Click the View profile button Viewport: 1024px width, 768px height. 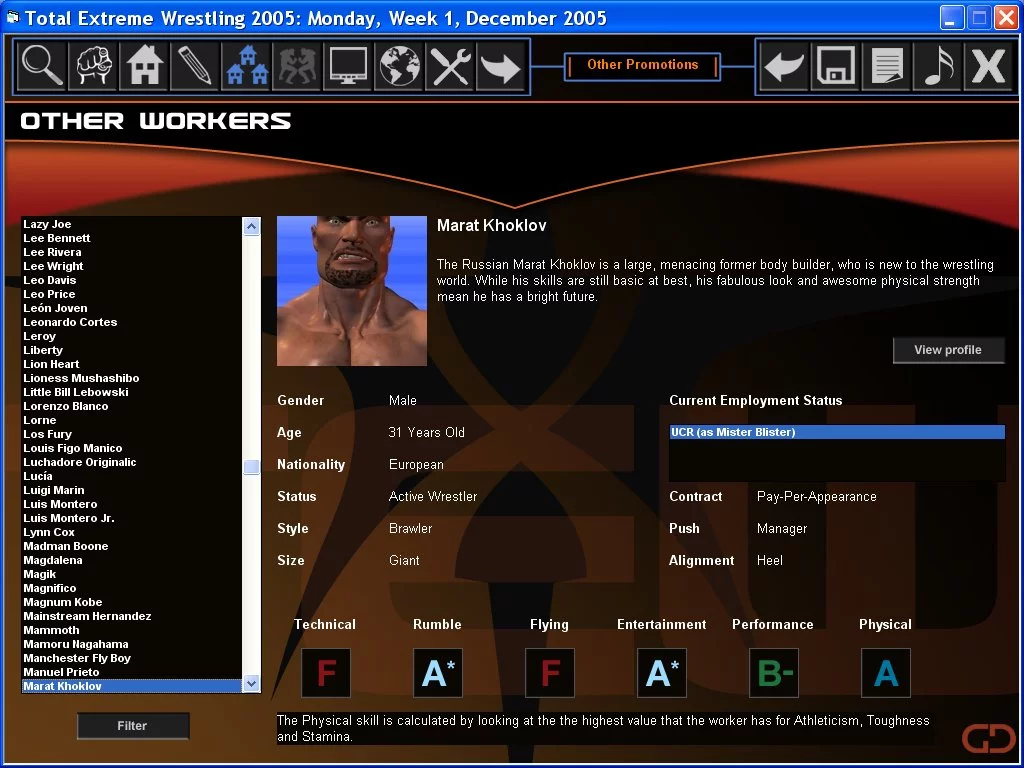click(948, 350)
